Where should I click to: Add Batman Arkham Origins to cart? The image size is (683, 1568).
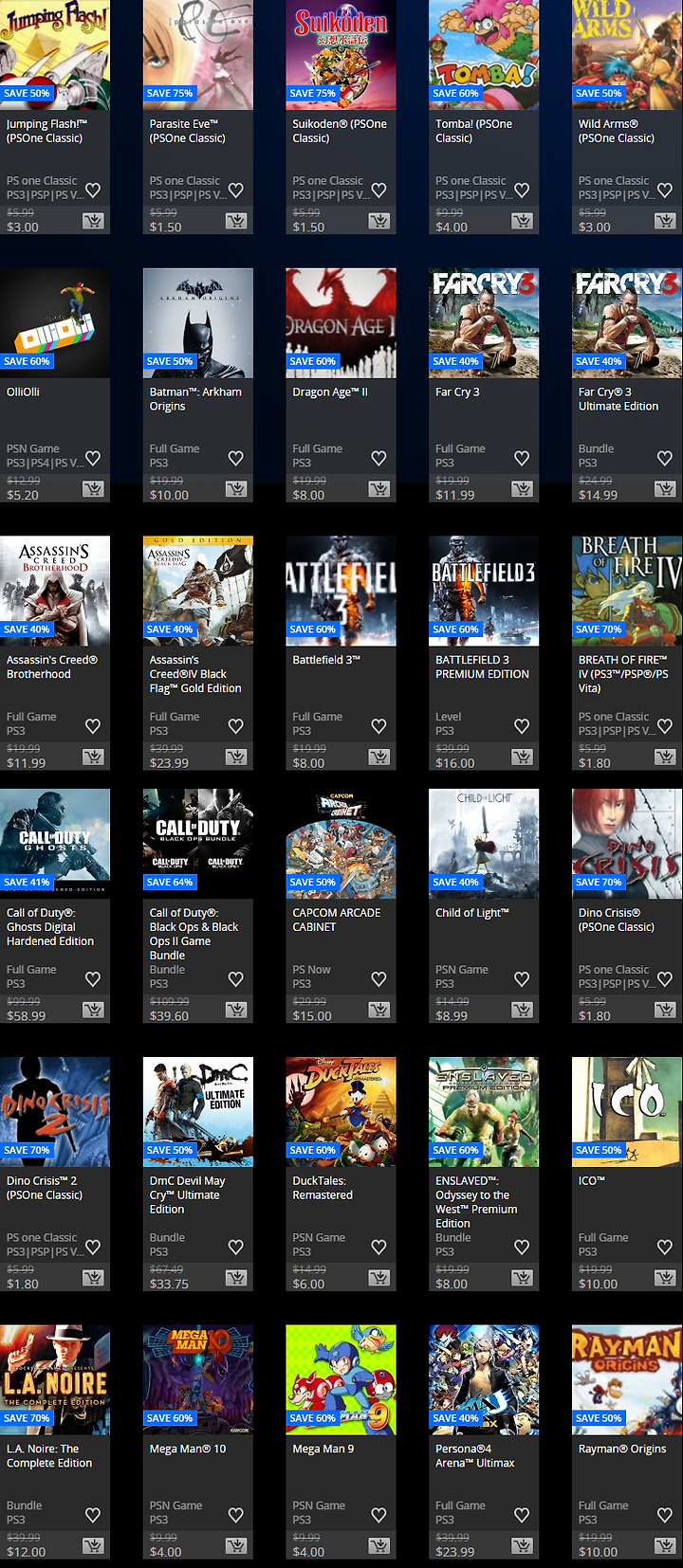[x=236, y=489]
